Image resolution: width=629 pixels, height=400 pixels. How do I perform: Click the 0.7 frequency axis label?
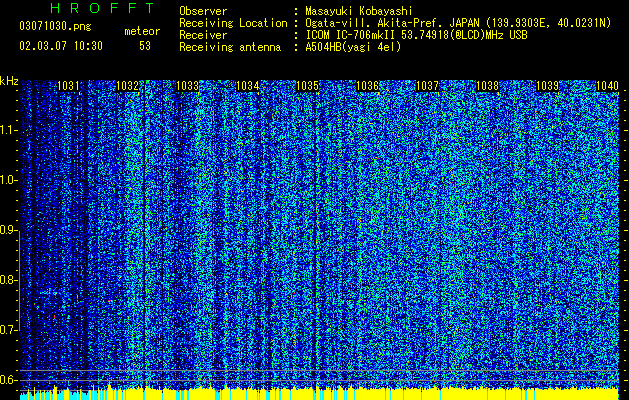tap(8, 330)
